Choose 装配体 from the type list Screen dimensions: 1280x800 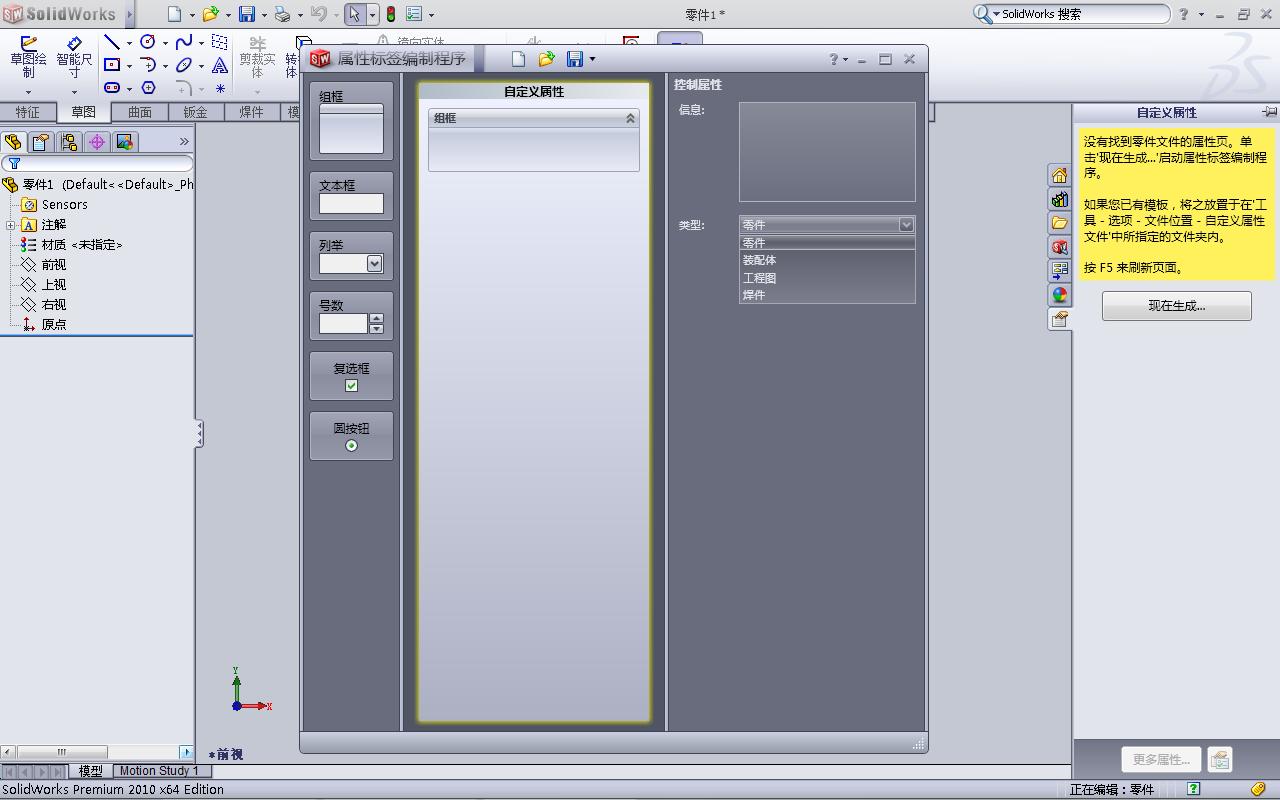(x=827, y=260)
